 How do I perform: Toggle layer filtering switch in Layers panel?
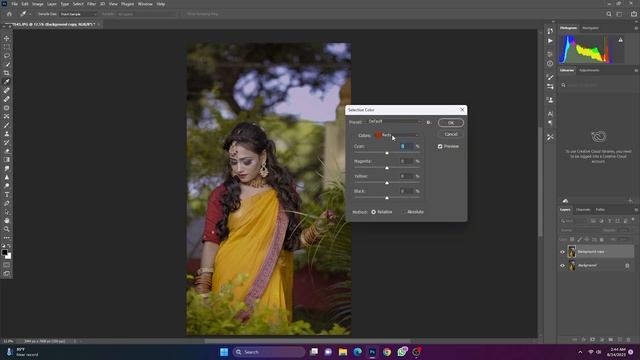pos(633,220)
